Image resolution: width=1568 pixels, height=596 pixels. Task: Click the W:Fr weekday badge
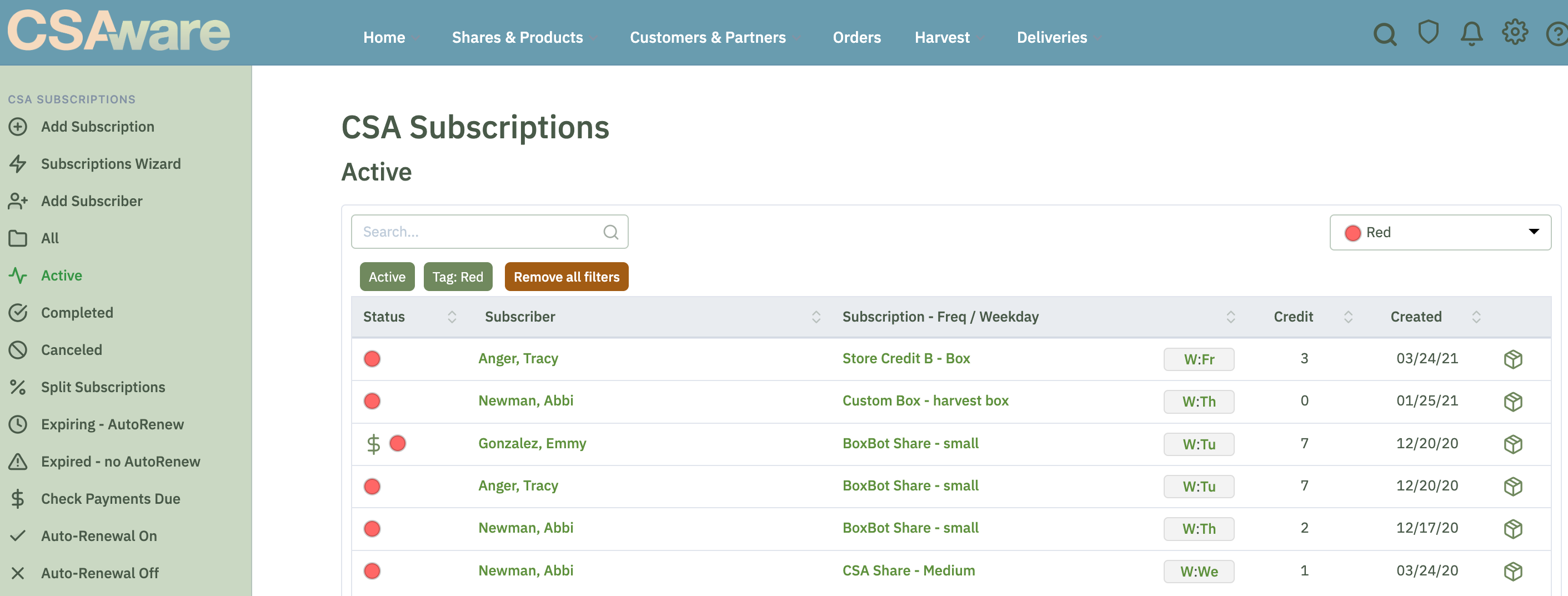(1199, 359)
